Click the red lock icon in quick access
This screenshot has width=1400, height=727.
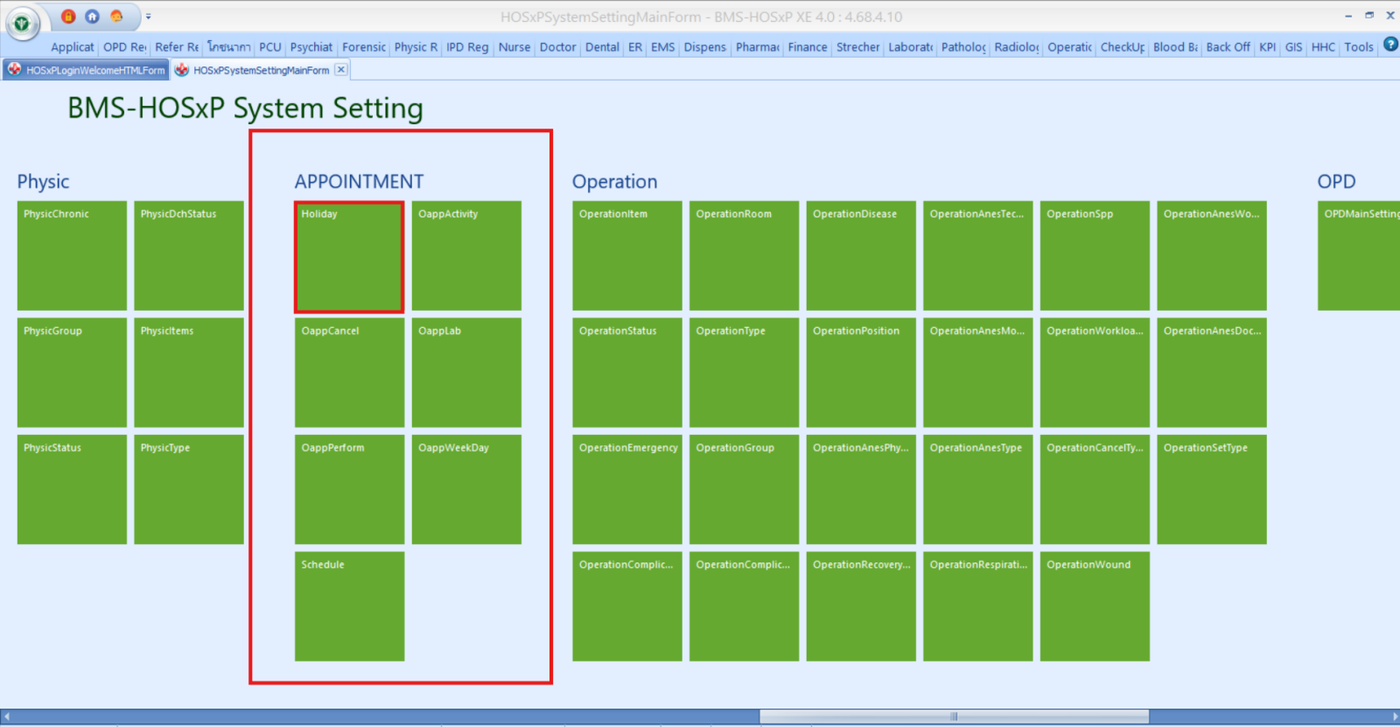tap(68, 16)
